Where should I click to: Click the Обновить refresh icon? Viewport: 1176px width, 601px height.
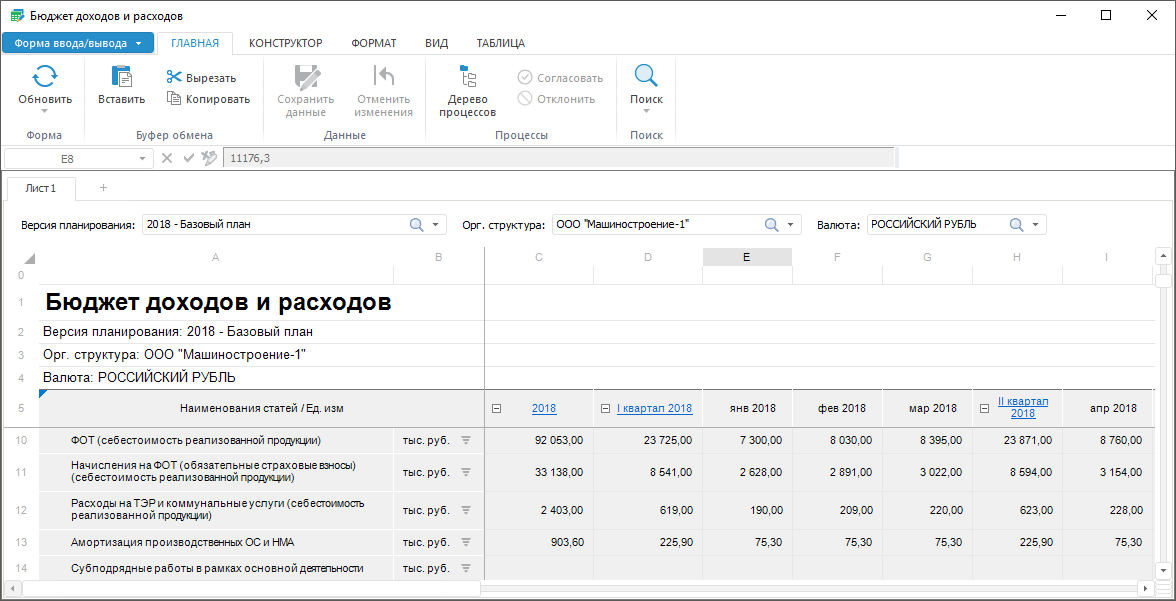pyautogui.click(x=45, y=77)
